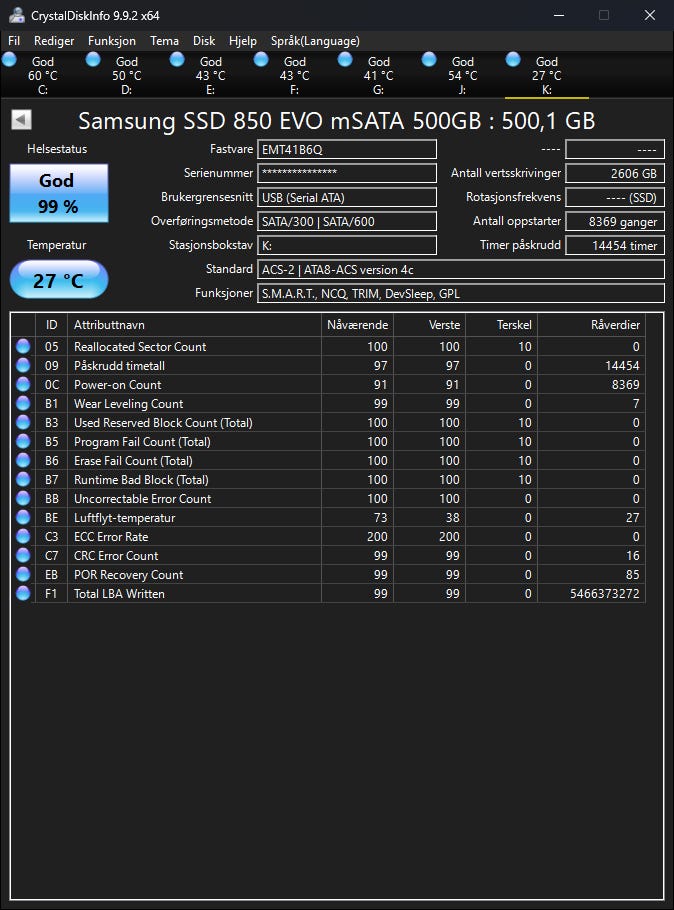
Task: Select drive D: status icon at 50 °C
Action: click(x=93, y=59)
